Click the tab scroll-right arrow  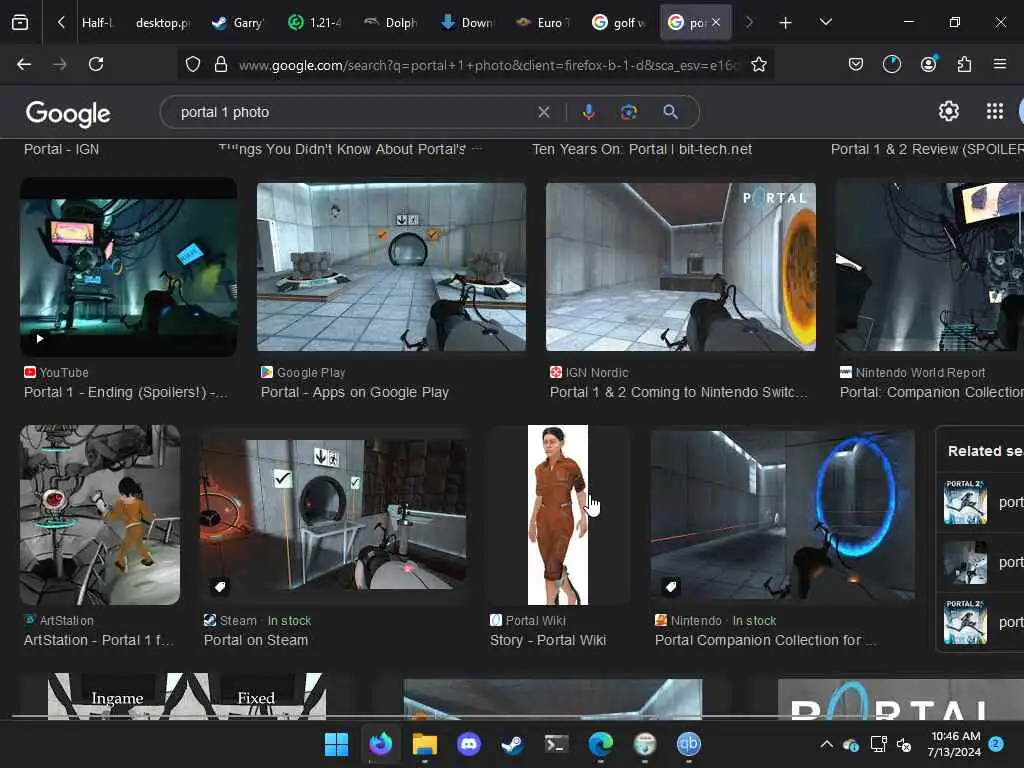click(x=749, y=23)
